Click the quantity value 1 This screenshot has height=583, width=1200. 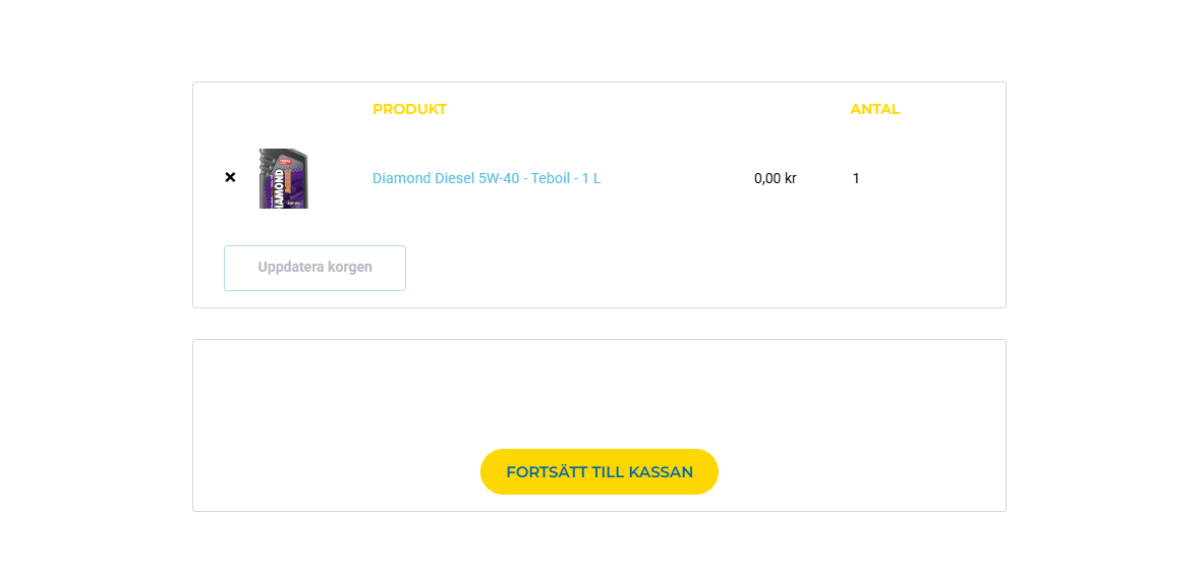856,178
